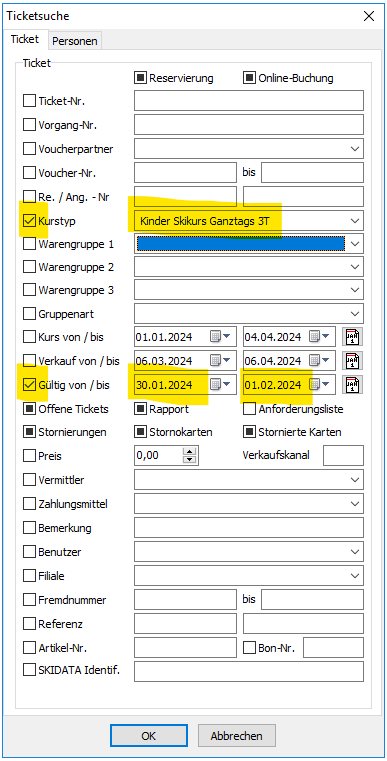
Task: Uncheck the Kurstyp checkbox
Action: coord(29,221)
